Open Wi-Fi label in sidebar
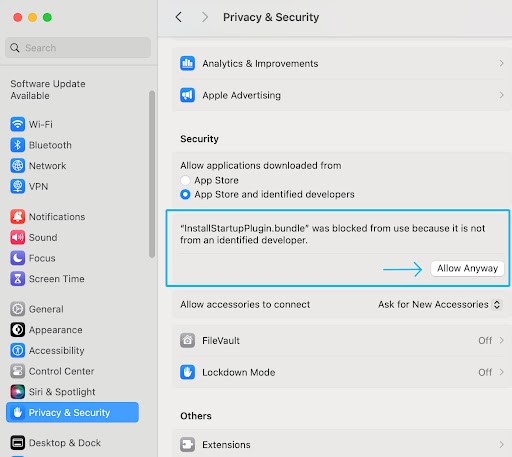This screenshot has width=512, height=457. [41, 124]
